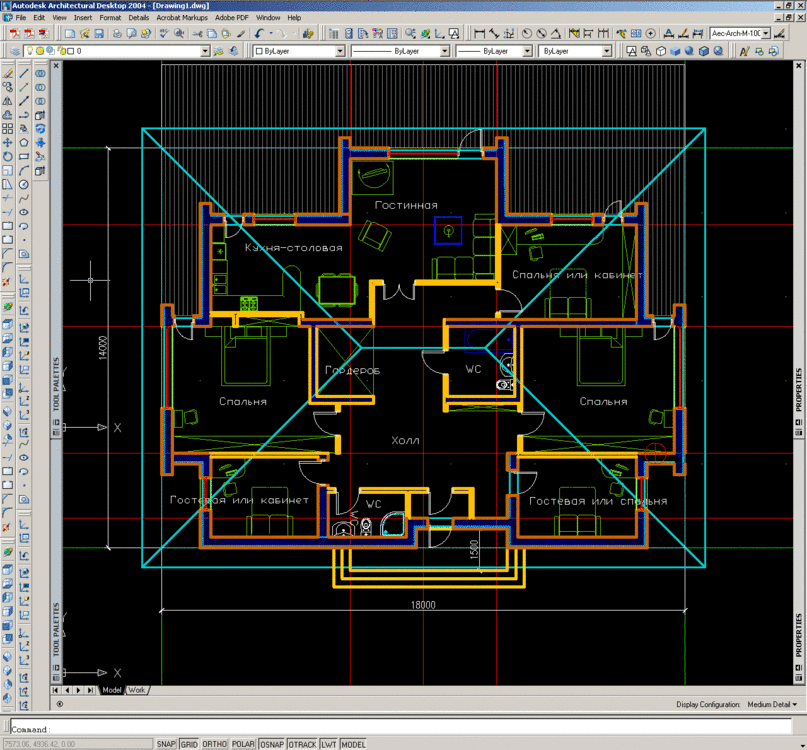This screenshot has height=750, width=807.
Task: Toggle ORTHO mode in the status bar
Action: pos(213,744)
